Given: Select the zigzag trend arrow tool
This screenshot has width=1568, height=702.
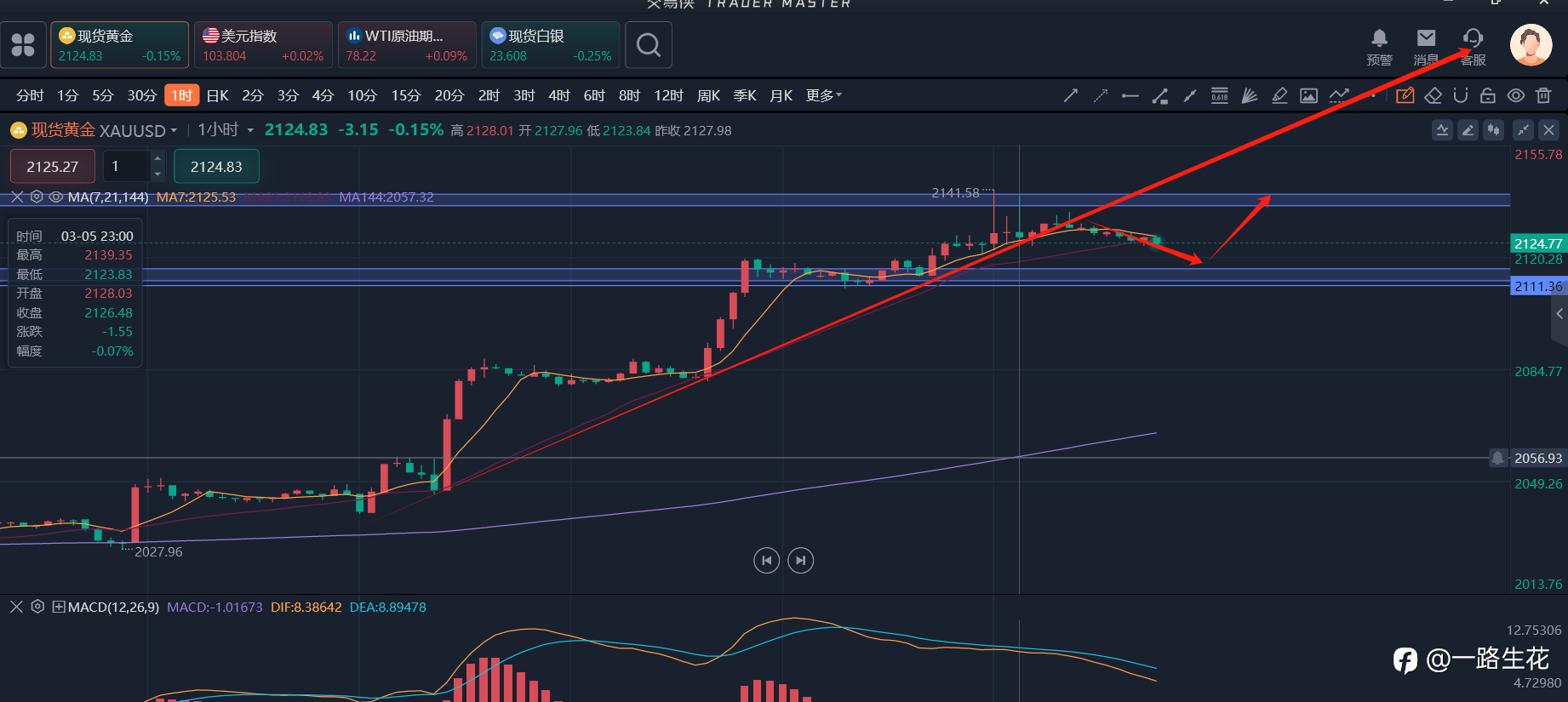Looking at the screenshot, I should coord(1339,95).
